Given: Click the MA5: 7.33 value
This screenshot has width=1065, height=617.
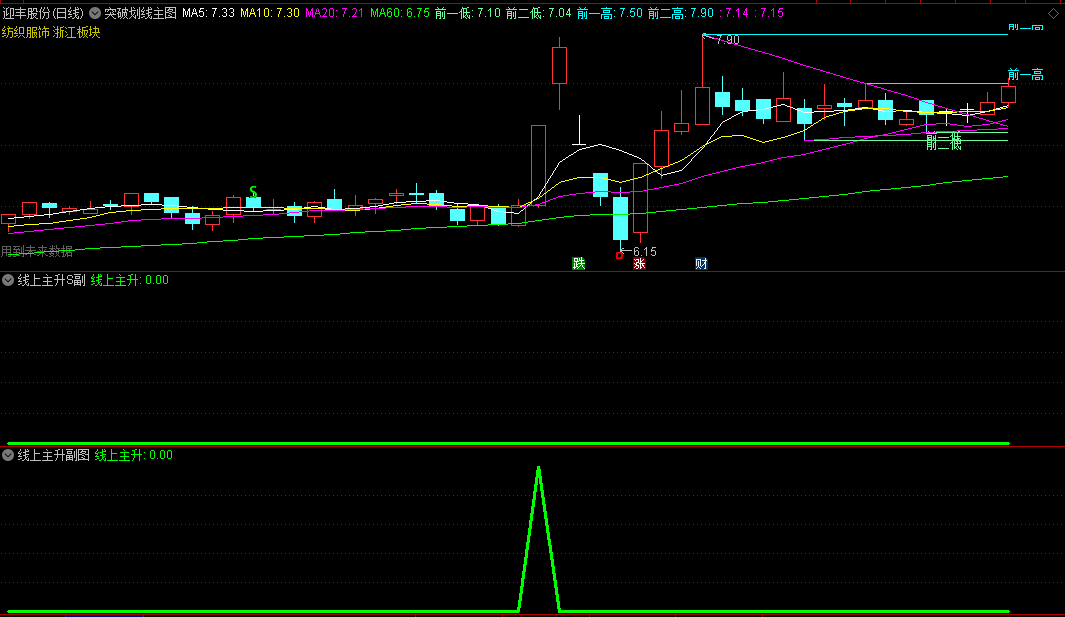Looking at the screenshot, I should click(209, 13).
